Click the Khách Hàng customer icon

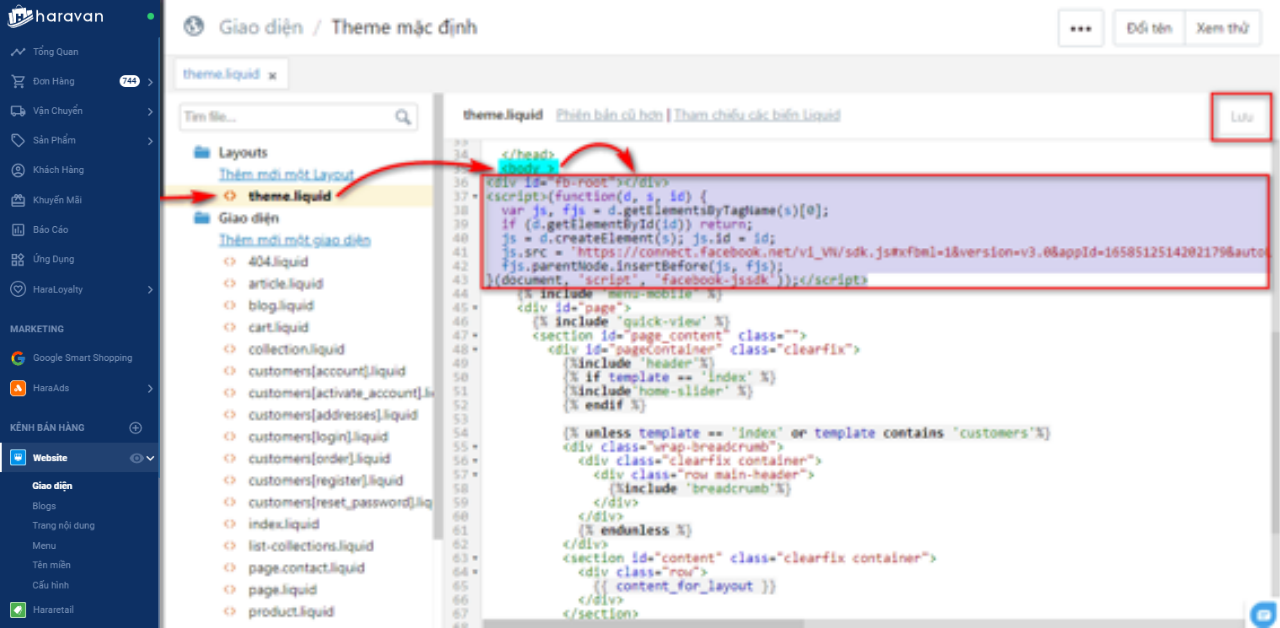point(18,170)
